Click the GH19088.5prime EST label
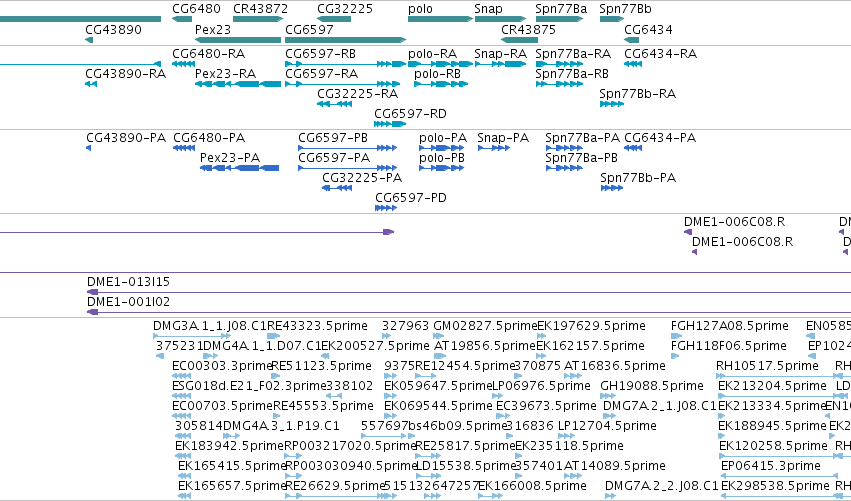 [x=652, y=385]
